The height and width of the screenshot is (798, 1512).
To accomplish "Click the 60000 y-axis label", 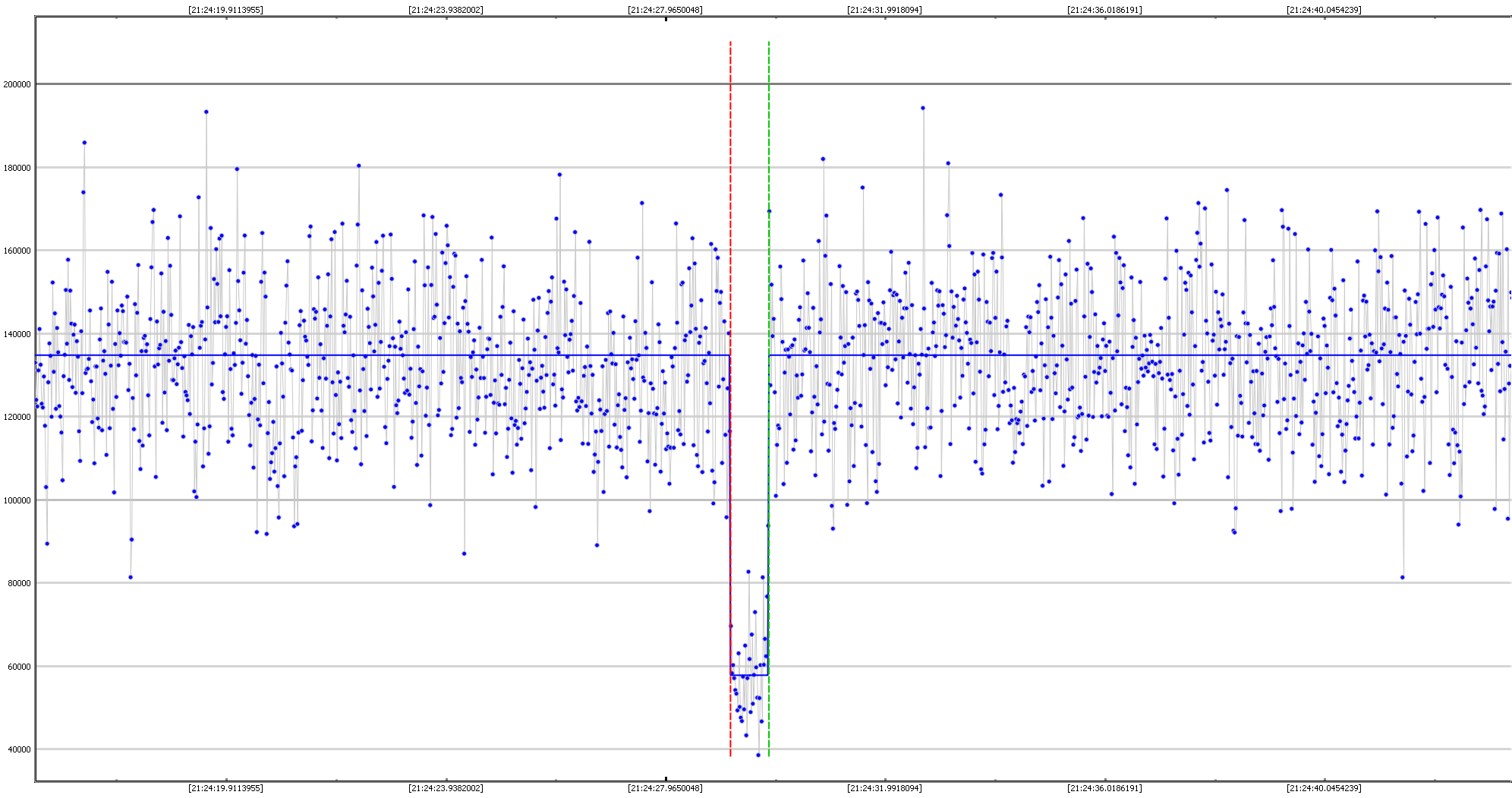I will 19,667.
